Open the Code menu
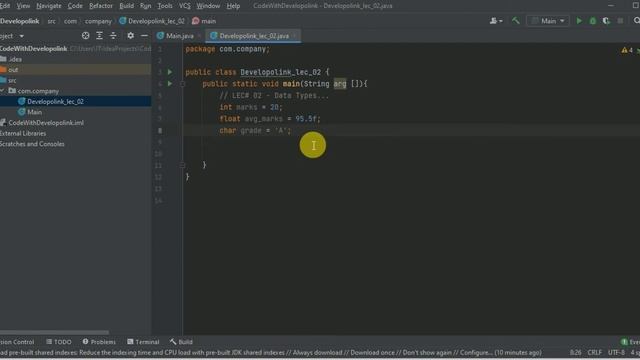Screen dimensions: 640x360 [x=75, y=6]
